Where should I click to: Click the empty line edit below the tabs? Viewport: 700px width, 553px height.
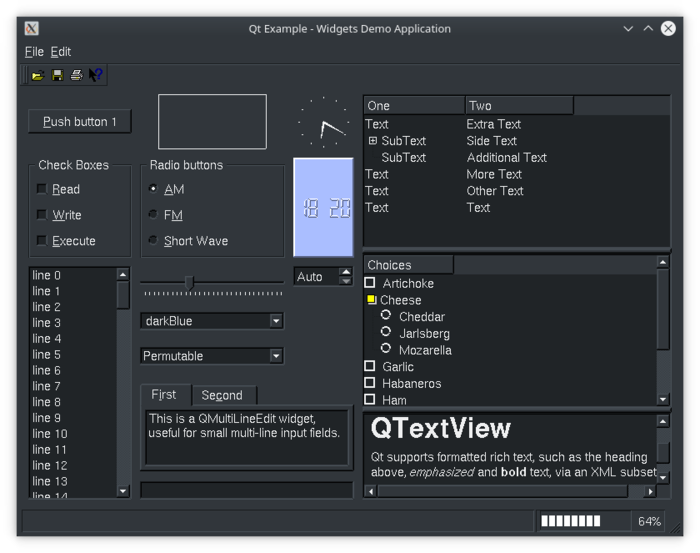coord(246,490)
